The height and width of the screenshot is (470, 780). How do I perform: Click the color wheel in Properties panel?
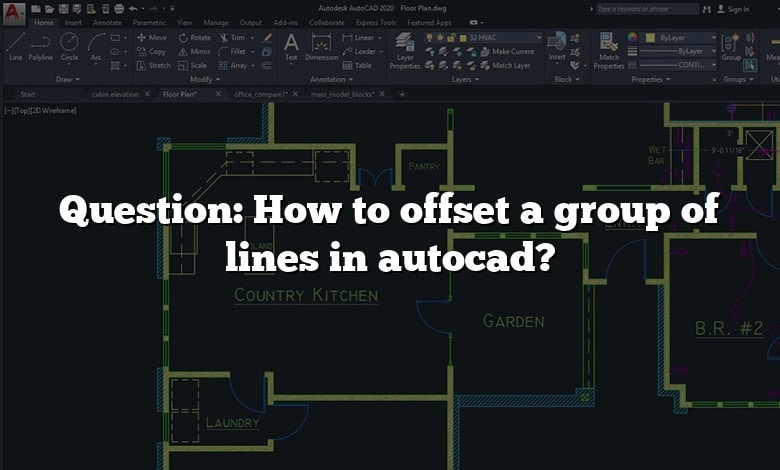pos(632,37)
